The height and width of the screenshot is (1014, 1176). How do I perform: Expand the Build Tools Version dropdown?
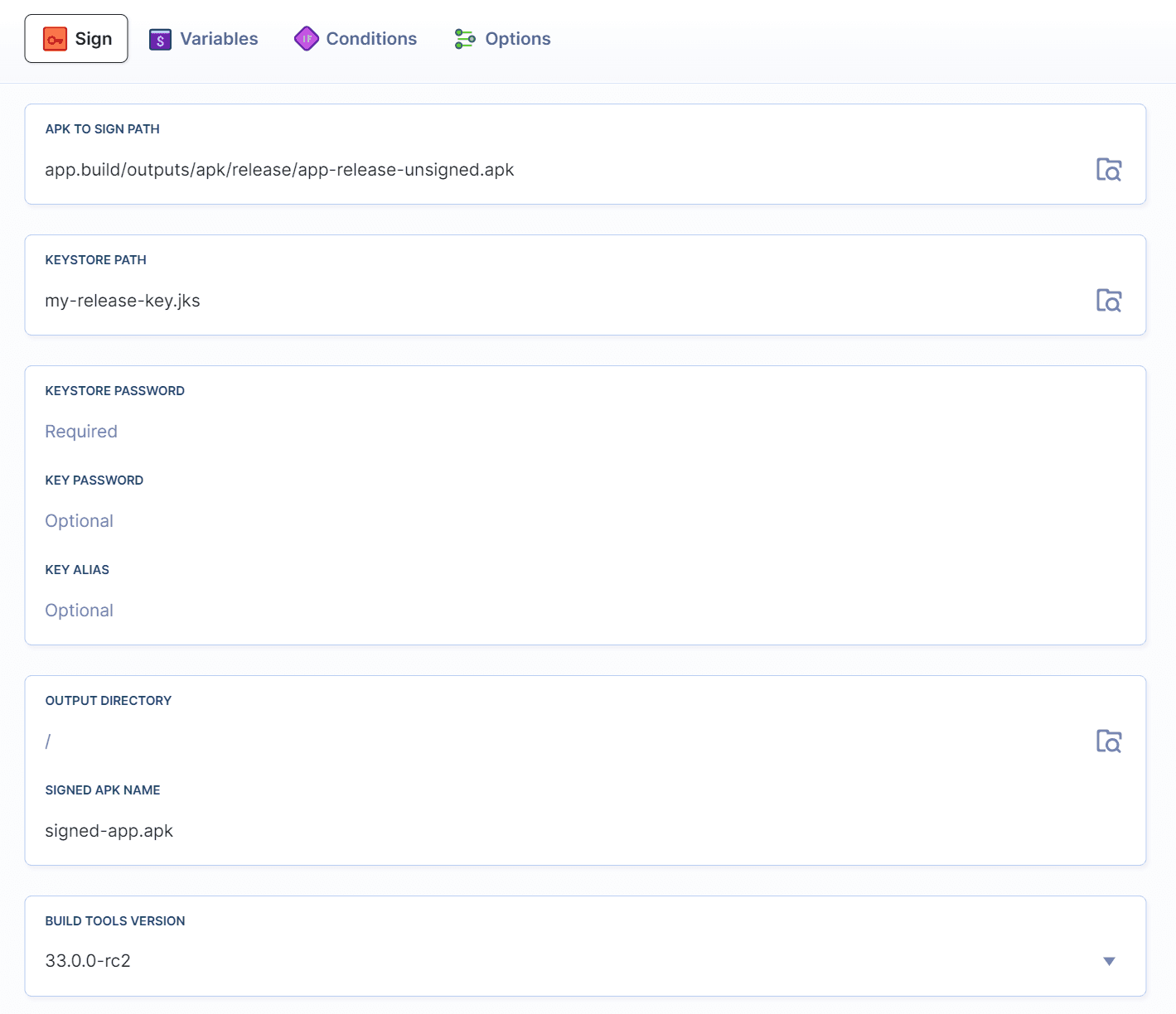(1109, 961)
